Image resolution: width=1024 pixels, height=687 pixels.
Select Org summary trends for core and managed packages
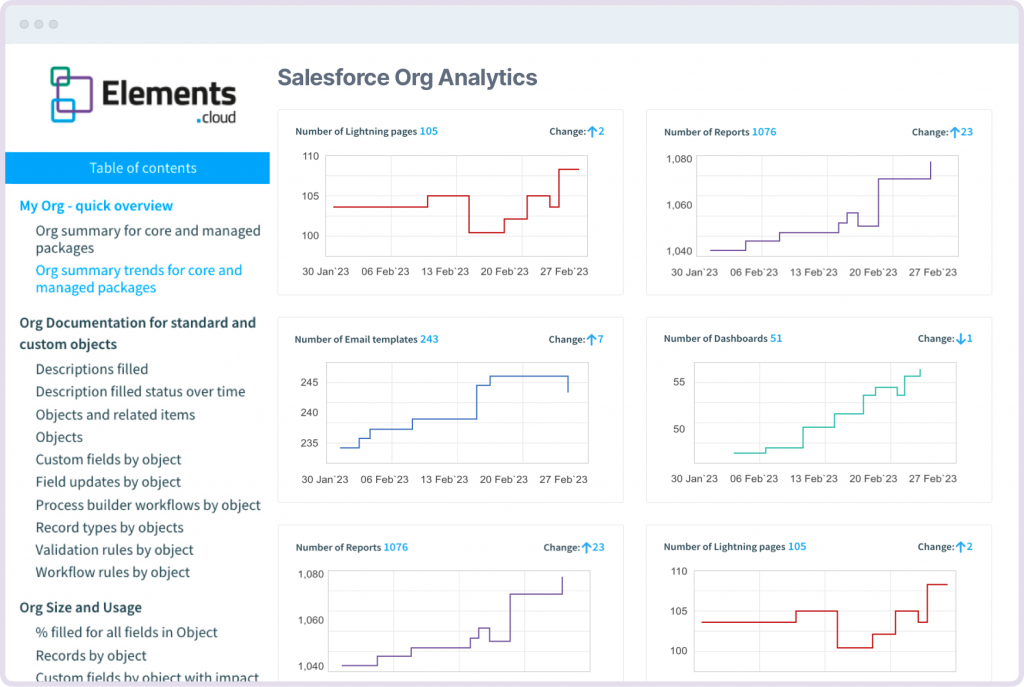coord(138,279)
